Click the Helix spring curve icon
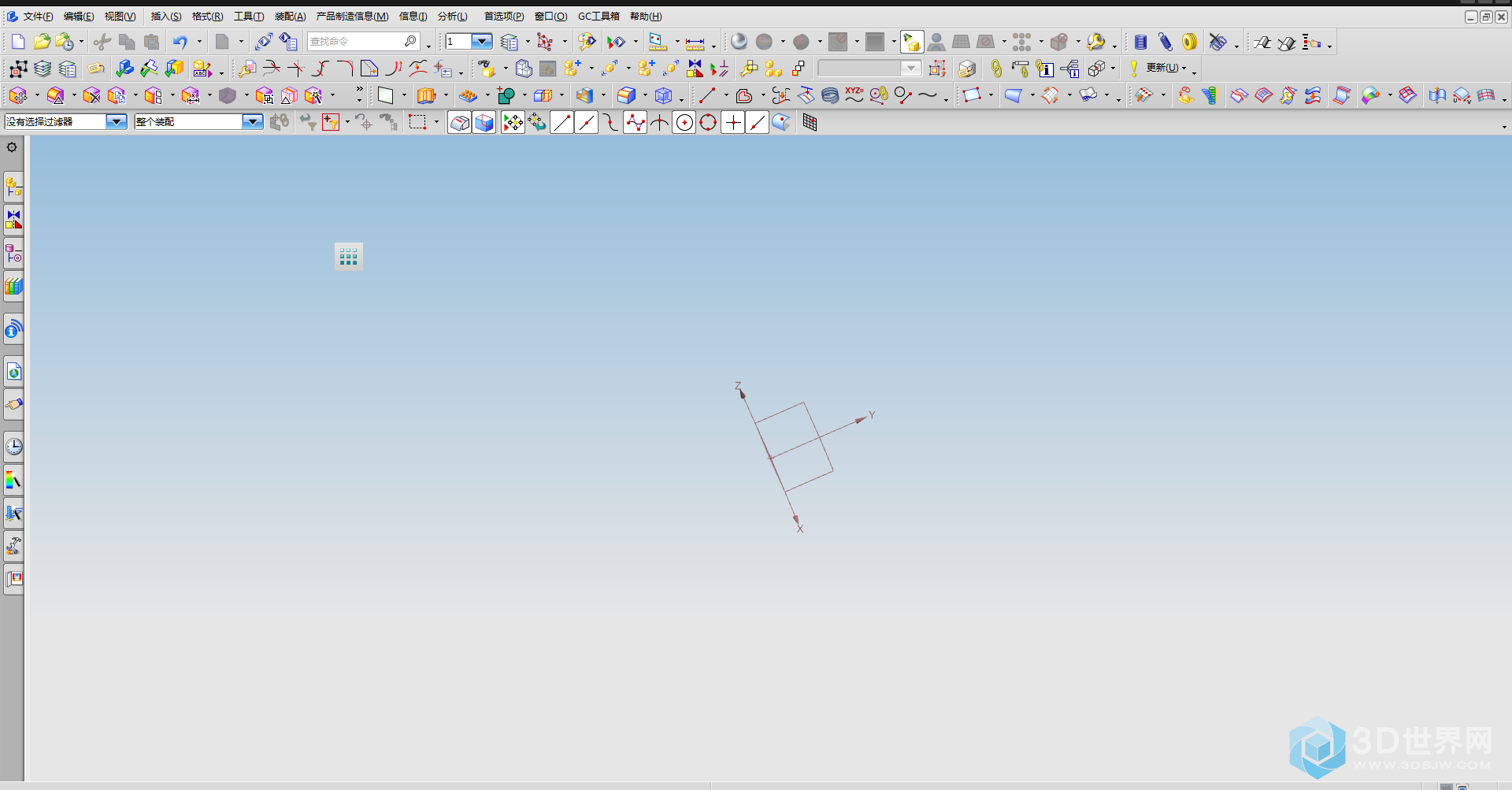Screen dimensions: 1512x790 tap(830, 95)
